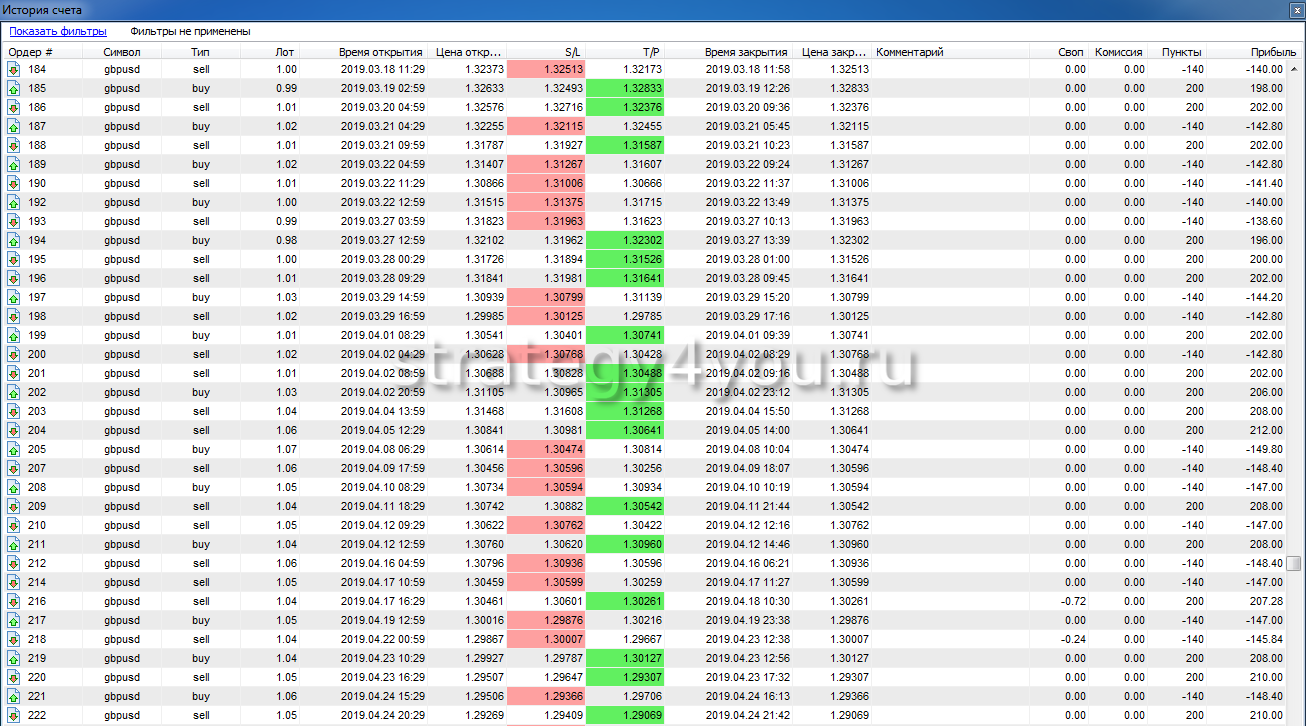Select the order 190 row icon
This screenshot has height=726, width=1306.
pos(13,184)
